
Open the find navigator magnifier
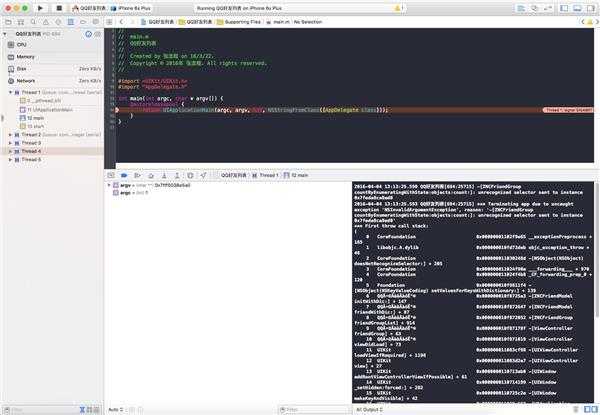click(33, 22)
